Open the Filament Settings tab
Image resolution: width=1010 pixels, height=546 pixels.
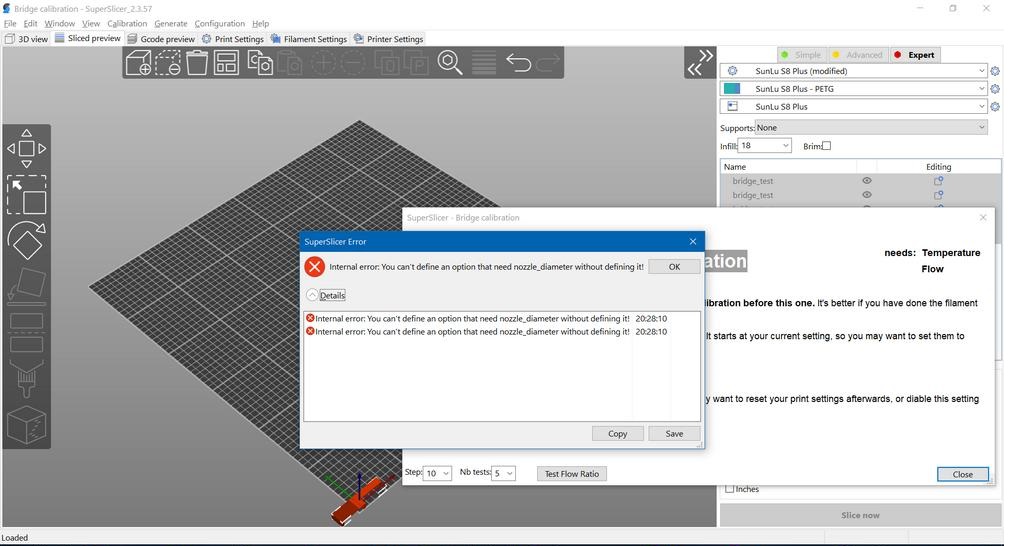309,39
